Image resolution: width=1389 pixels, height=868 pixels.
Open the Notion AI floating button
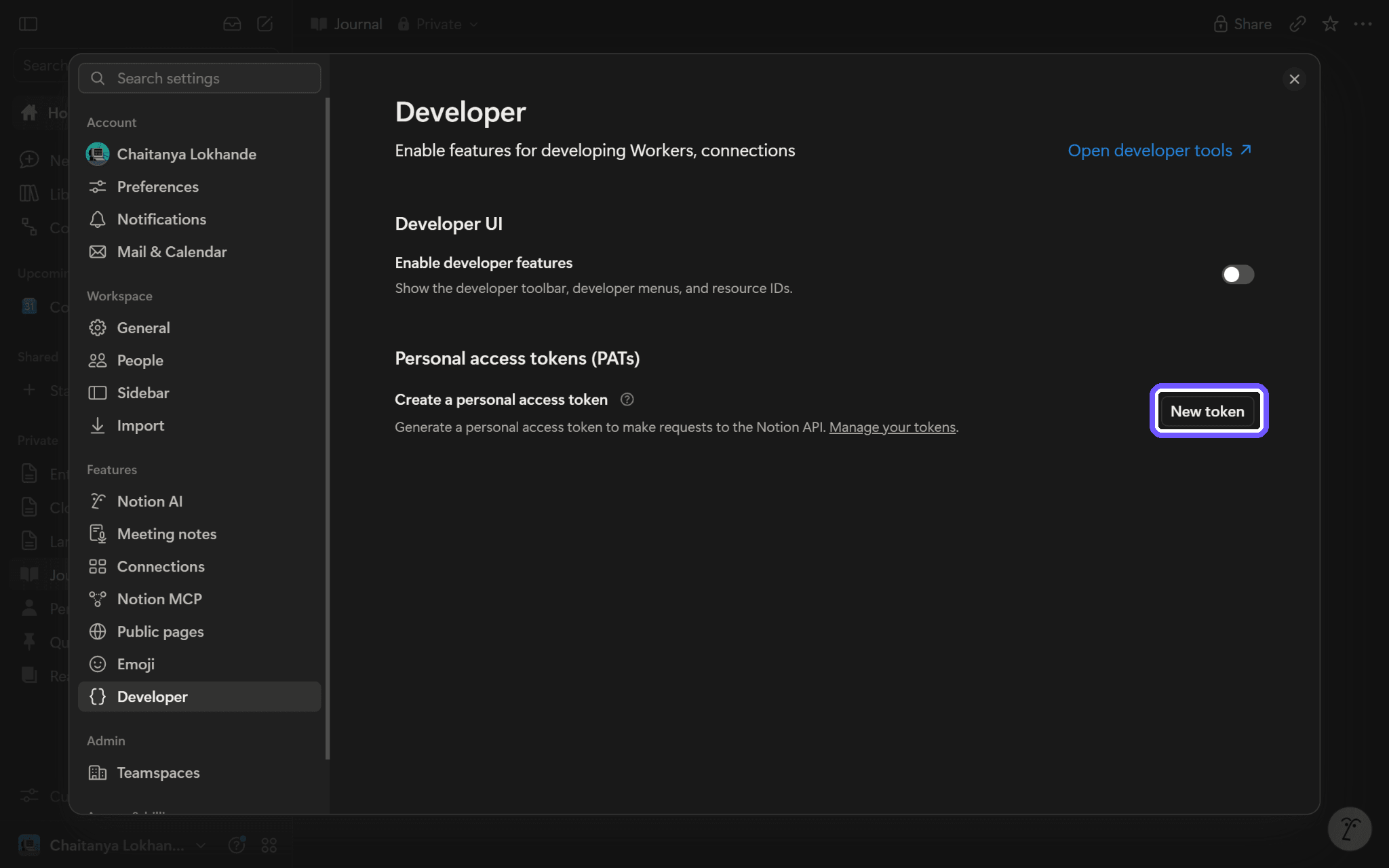[1350, 828]
